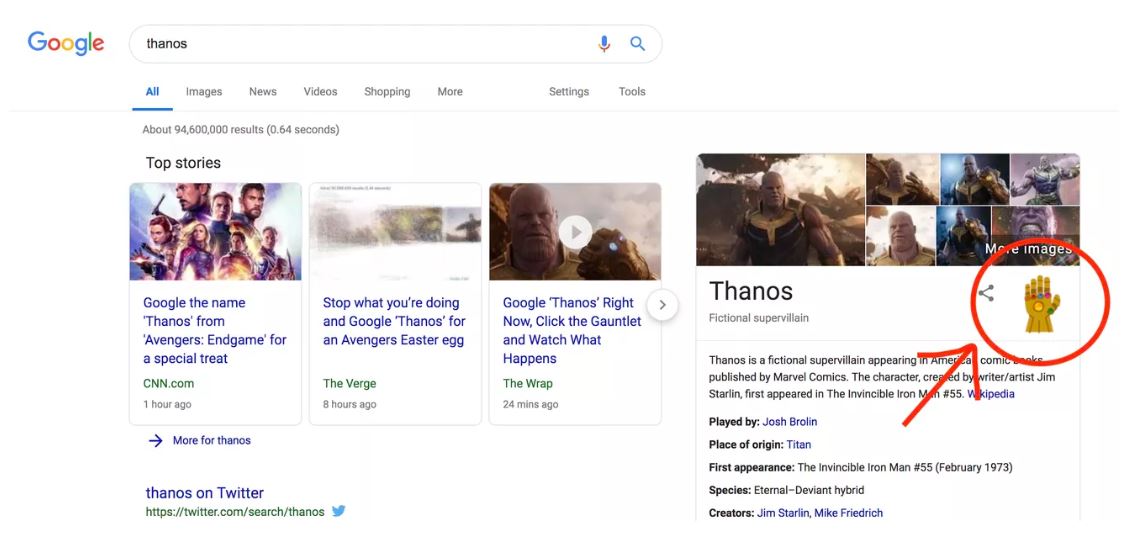Open Wikipedia link in knowledge panel

991,393
